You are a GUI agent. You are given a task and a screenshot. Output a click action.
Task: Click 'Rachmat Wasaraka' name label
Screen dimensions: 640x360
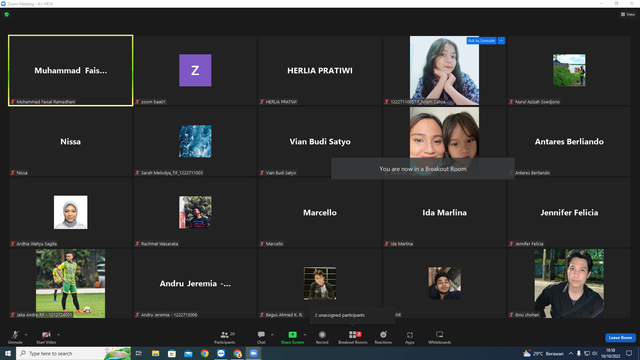tap(159, 244)
